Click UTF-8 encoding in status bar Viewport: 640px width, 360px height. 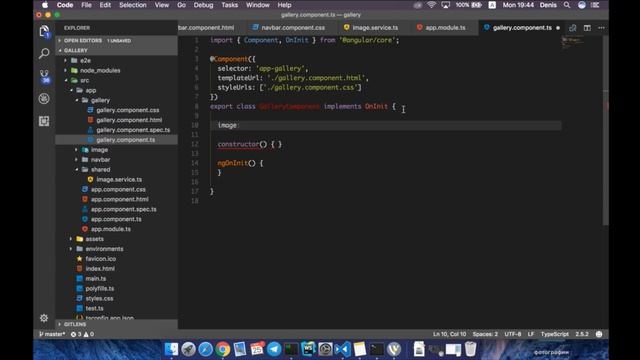[513, 334]
